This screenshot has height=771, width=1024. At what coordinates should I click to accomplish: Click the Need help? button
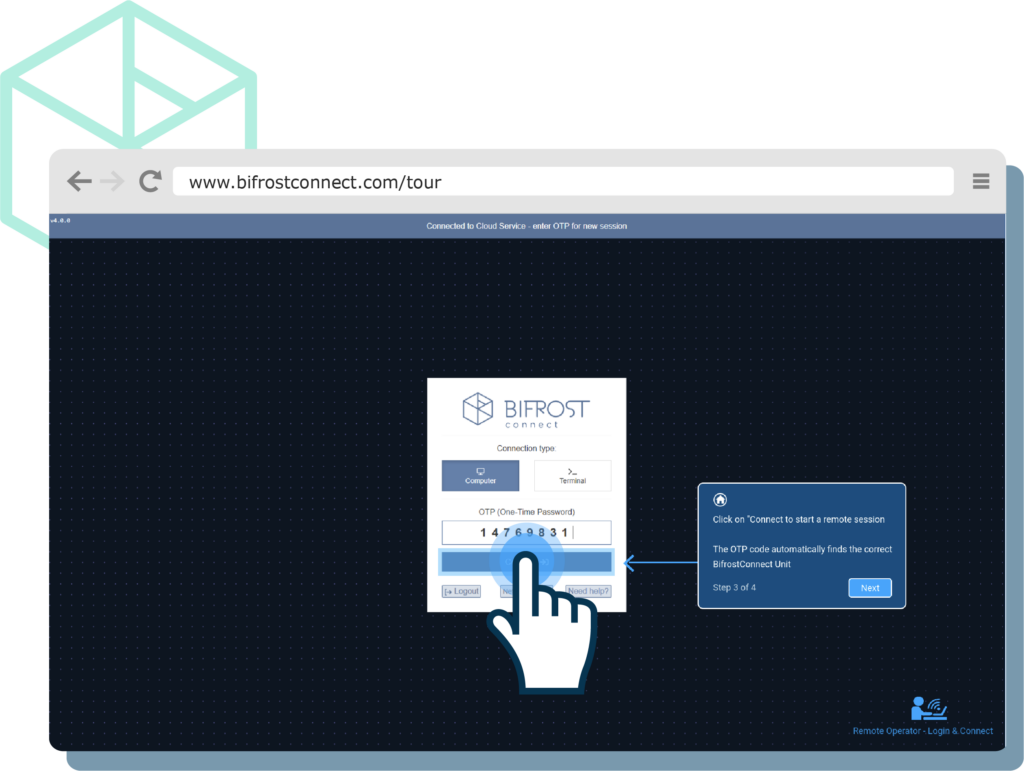[588, 591]
